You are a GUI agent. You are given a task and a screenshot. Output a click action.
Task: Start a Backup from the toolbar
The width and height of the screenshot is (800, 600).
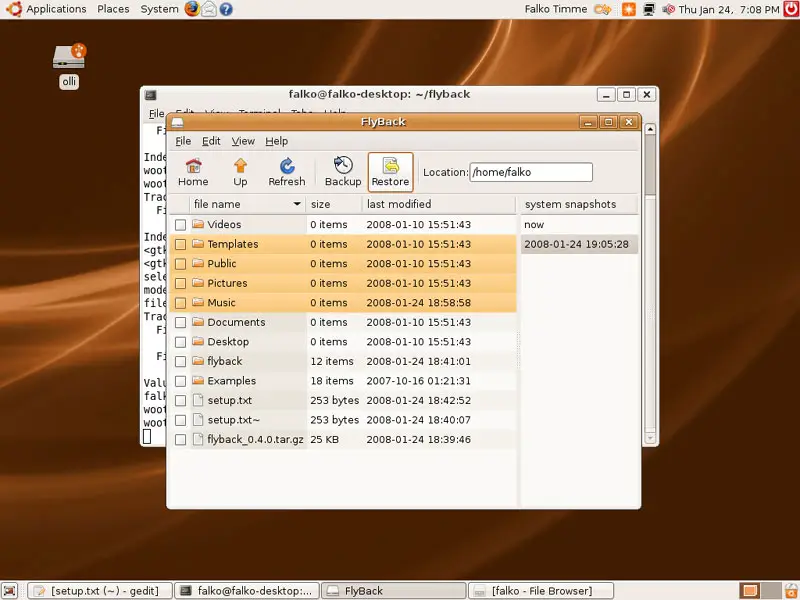tap(343, 172)
